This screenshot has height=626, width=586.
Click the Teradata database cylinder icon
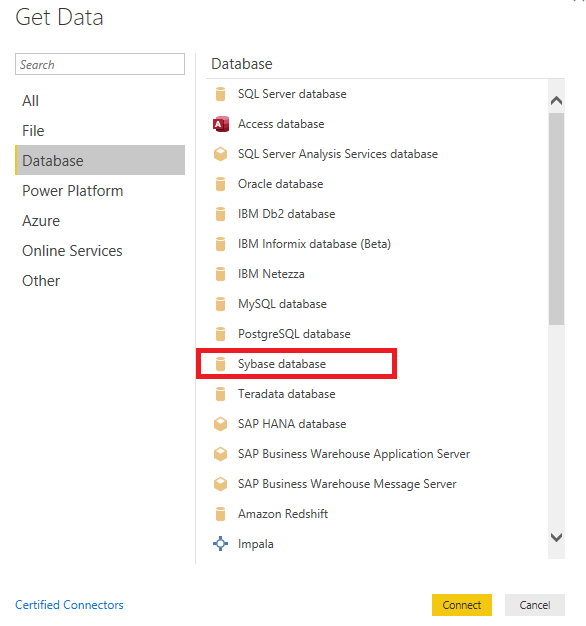coord(220,394)
